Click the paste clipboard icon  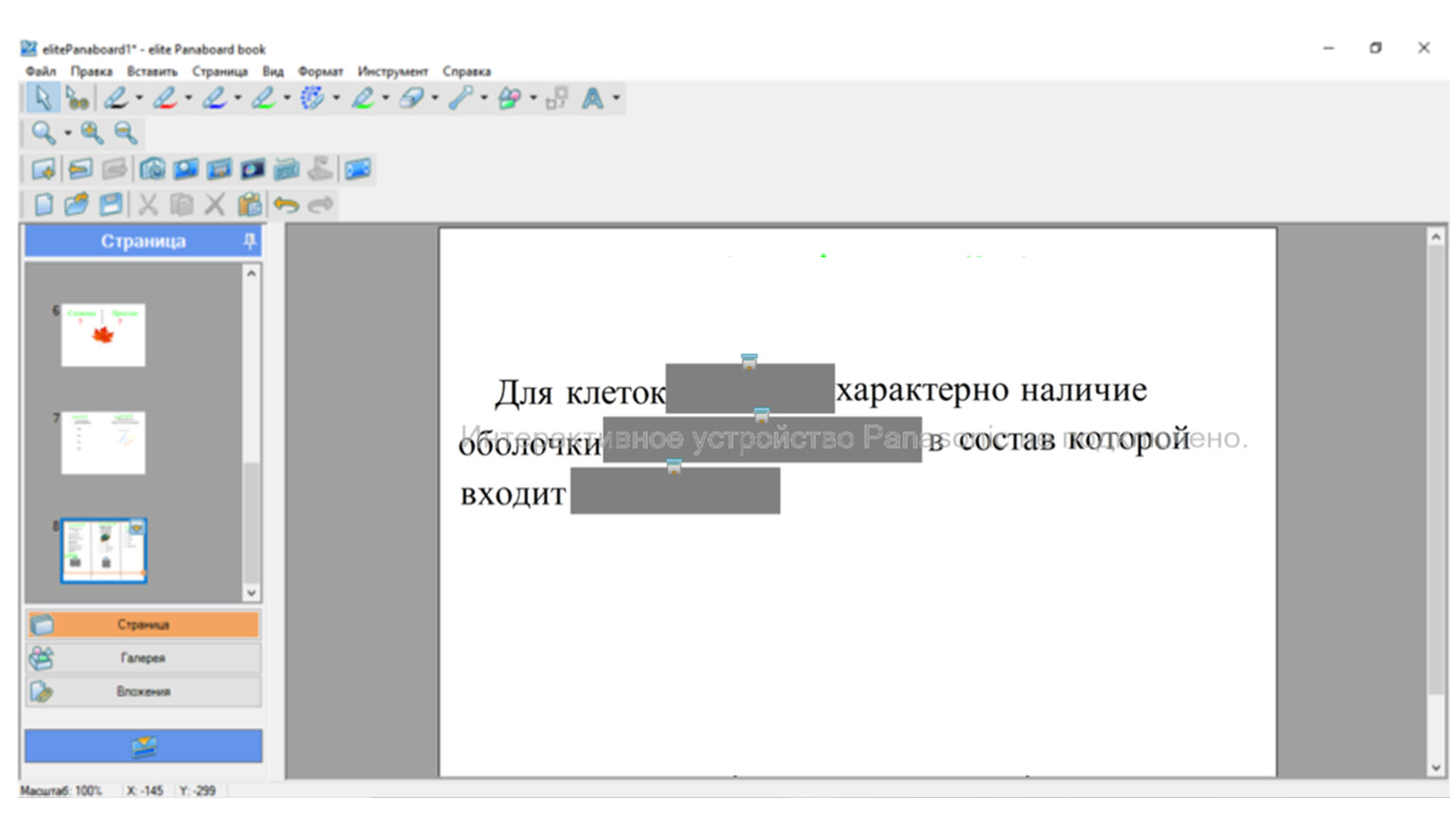(250, 204)
